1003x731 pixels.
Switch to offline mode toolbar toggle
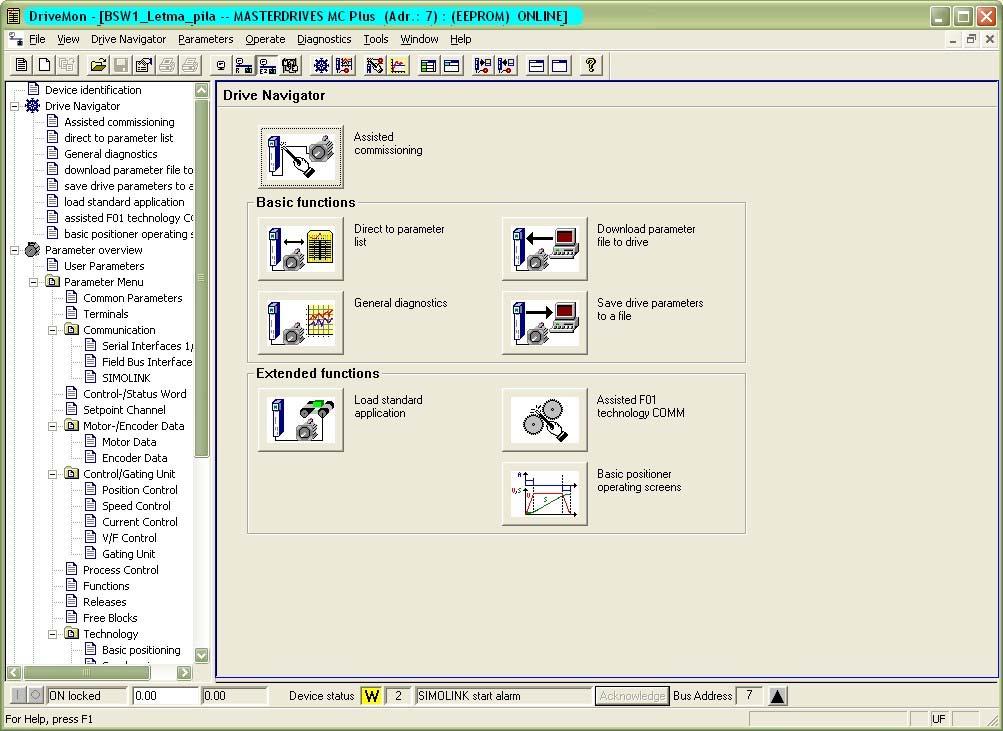[x=221, y=65]
